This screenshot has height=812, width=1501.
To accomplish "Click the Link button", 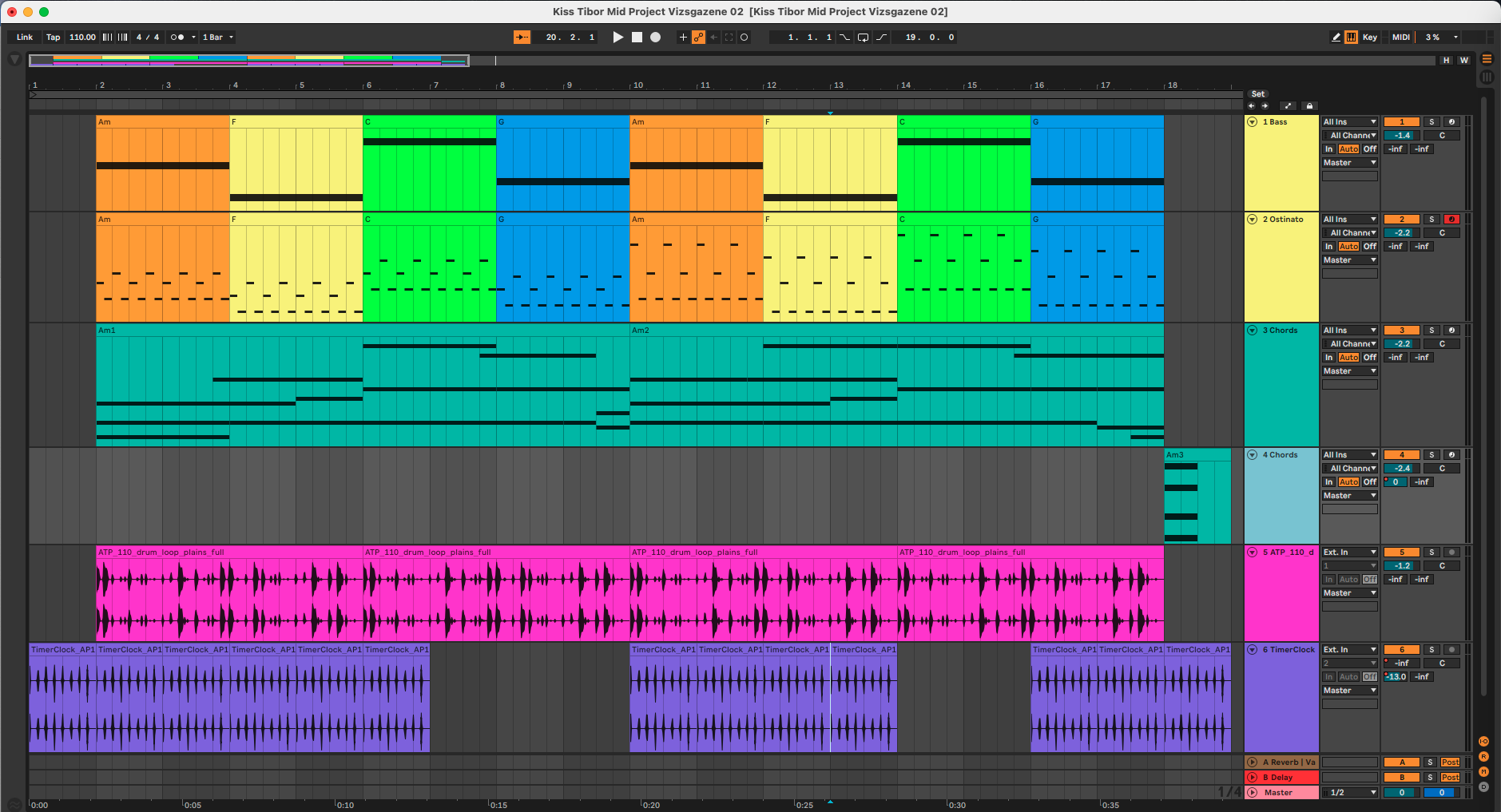I will coord(25,38).
